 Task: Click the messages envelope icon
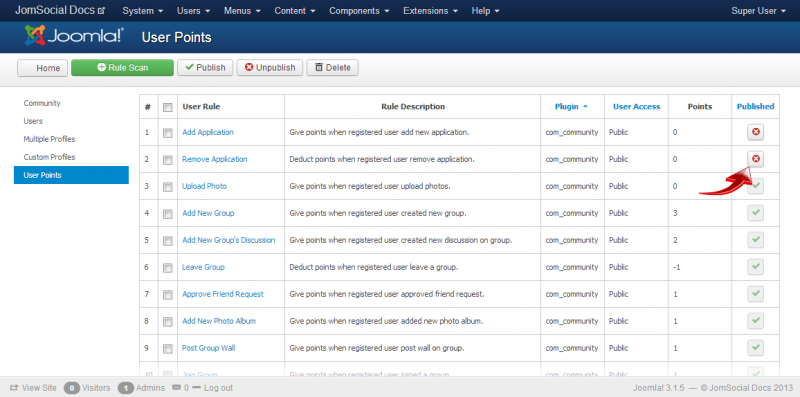click(x=177, y=388)
